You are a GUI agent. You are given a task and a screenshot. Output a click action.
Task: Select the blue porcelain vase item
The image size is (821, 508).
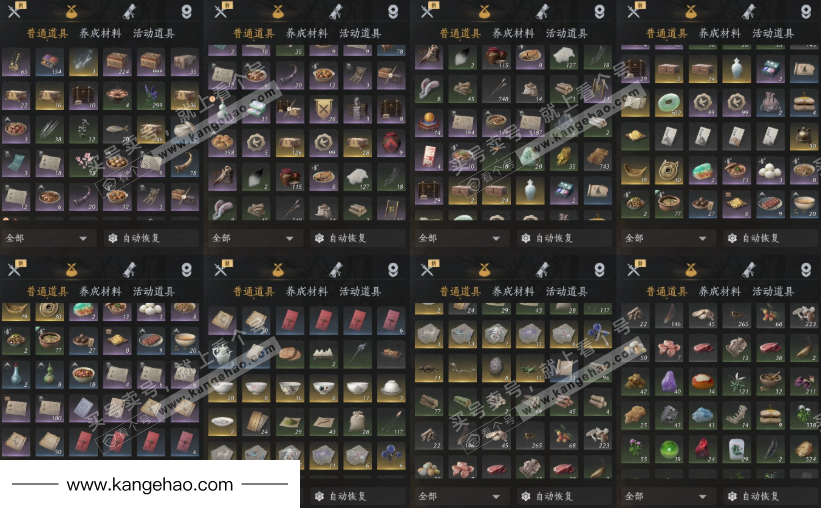coord(16,374)
